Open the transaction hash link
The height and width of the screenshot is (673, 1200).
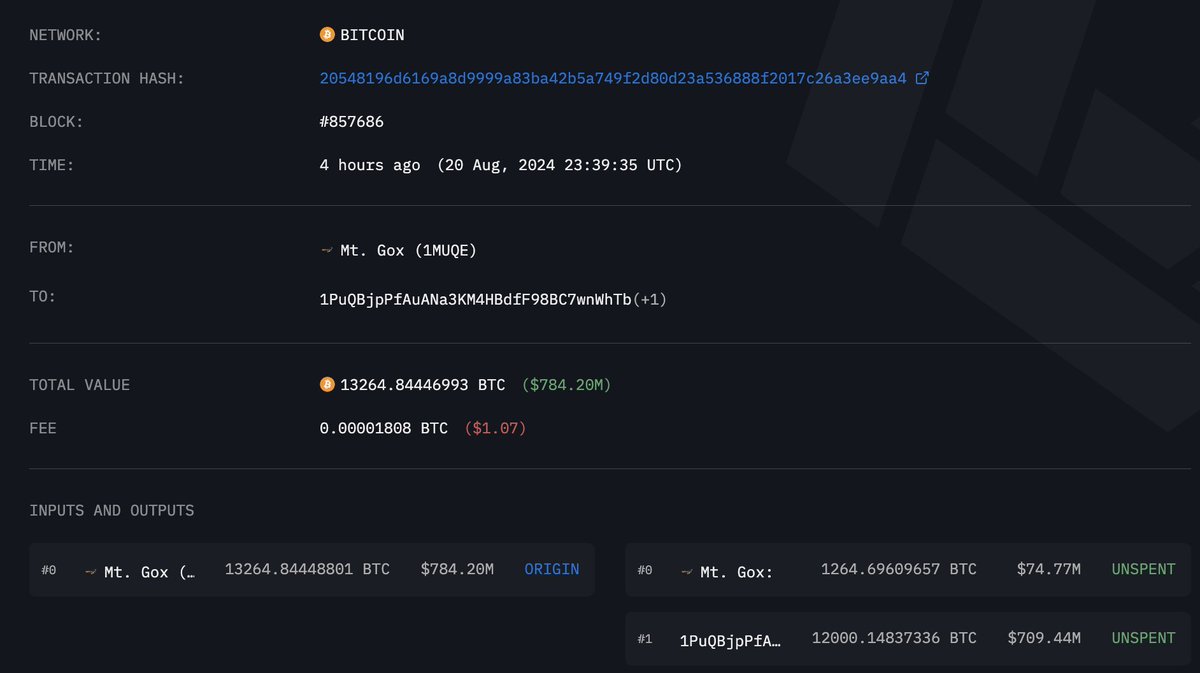pos(613,78)
